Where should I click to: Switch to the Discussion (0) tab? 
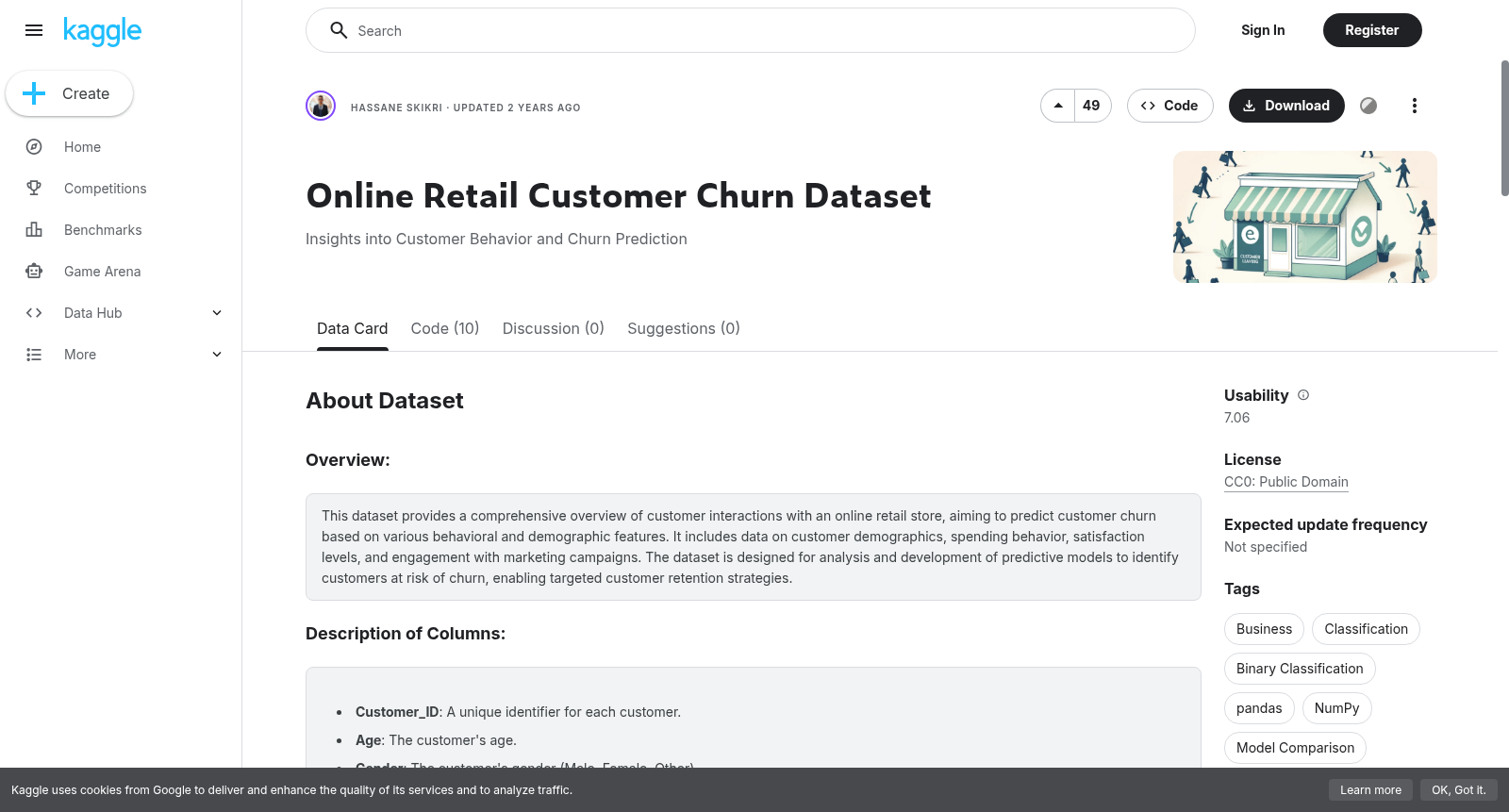[554, 328]
